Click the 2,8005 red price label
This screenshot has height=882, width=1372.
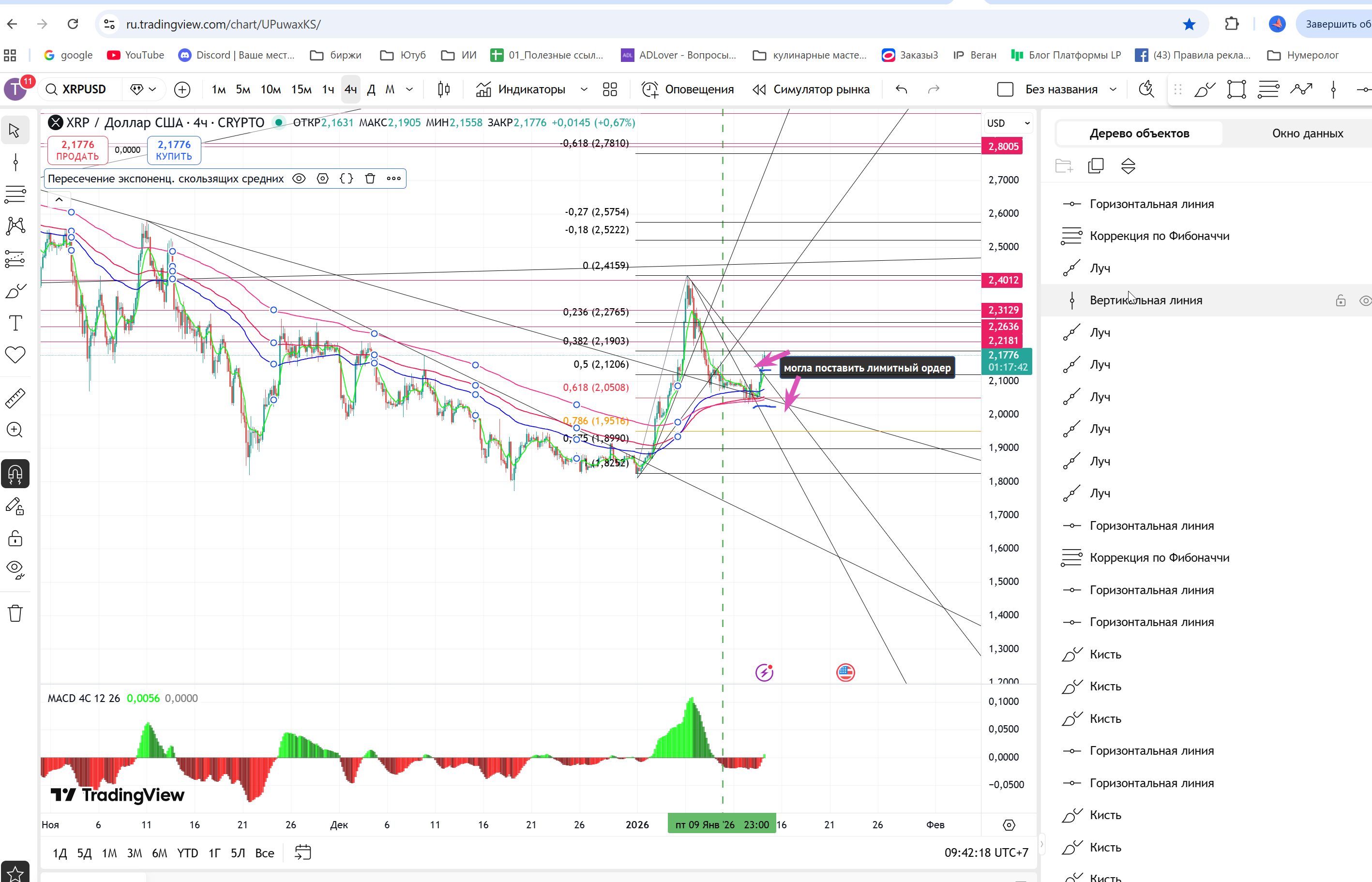1003,147
